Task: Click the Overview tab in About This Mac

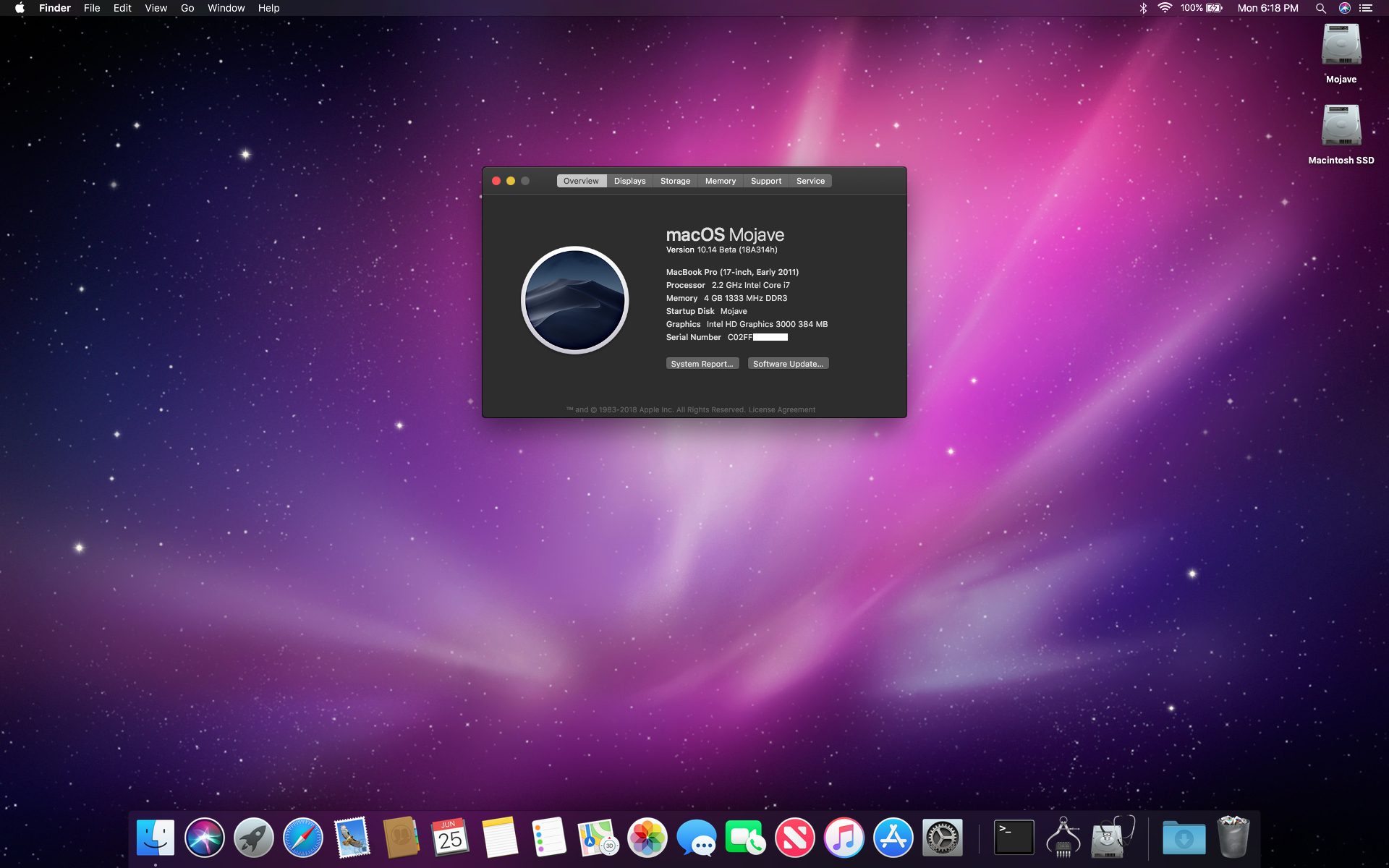Action: pos(580,181)
